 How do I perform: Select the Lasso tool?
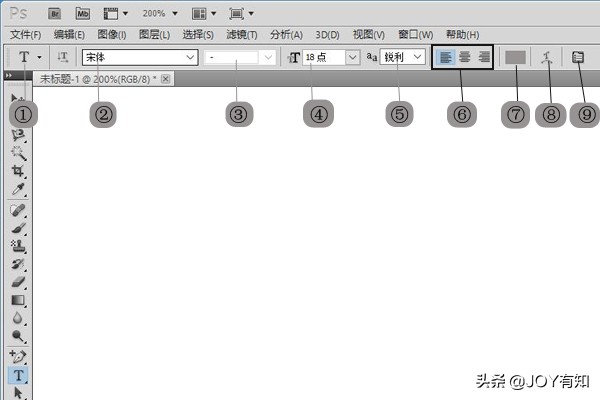point(18,135)
